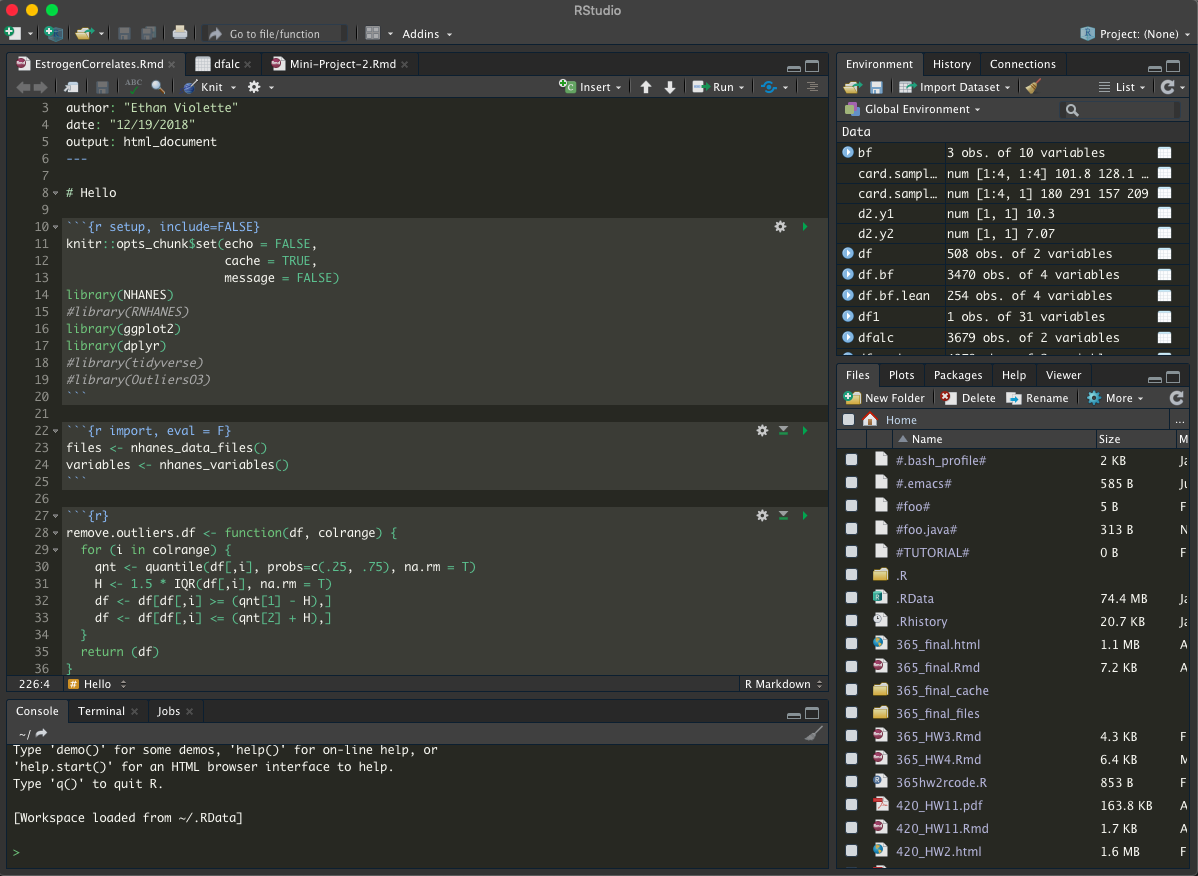This screenshot has height=876, width=1198.
Task: Run all chunks above the import chunk
Action: [x=783, y=431]
